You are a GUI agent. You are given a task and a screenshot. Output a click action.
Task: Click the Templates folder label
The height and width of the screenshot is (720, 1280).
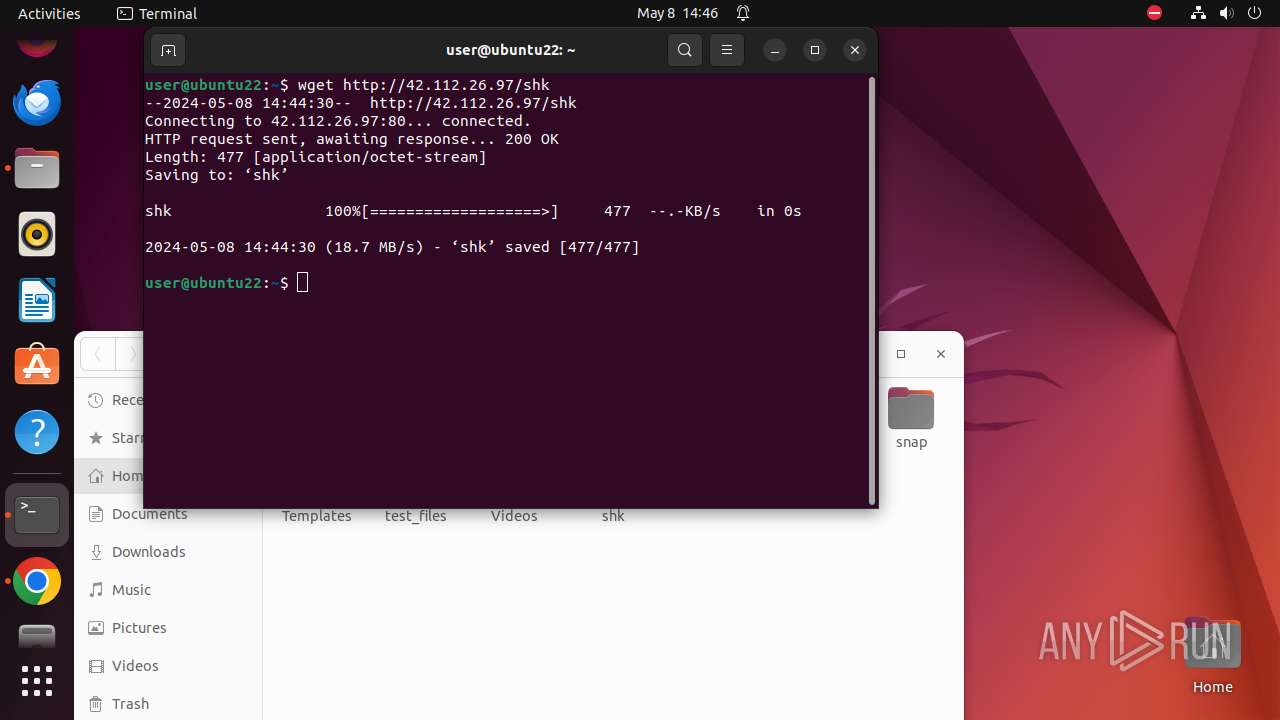(x=316, y=516)
